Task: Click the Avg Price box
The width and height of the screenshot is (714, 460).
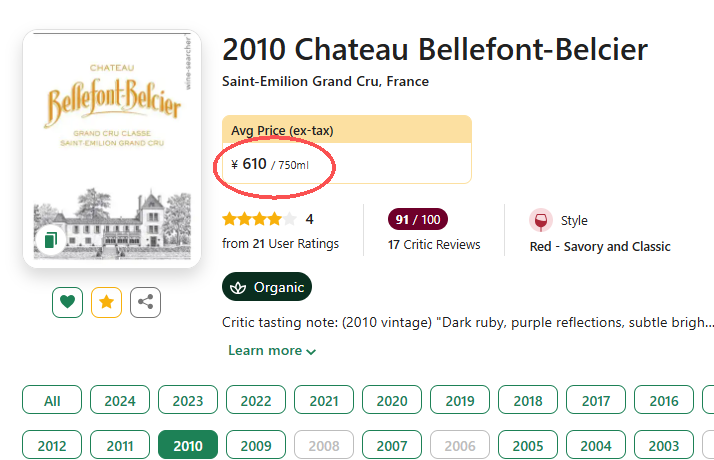Action: coord(346,150)
